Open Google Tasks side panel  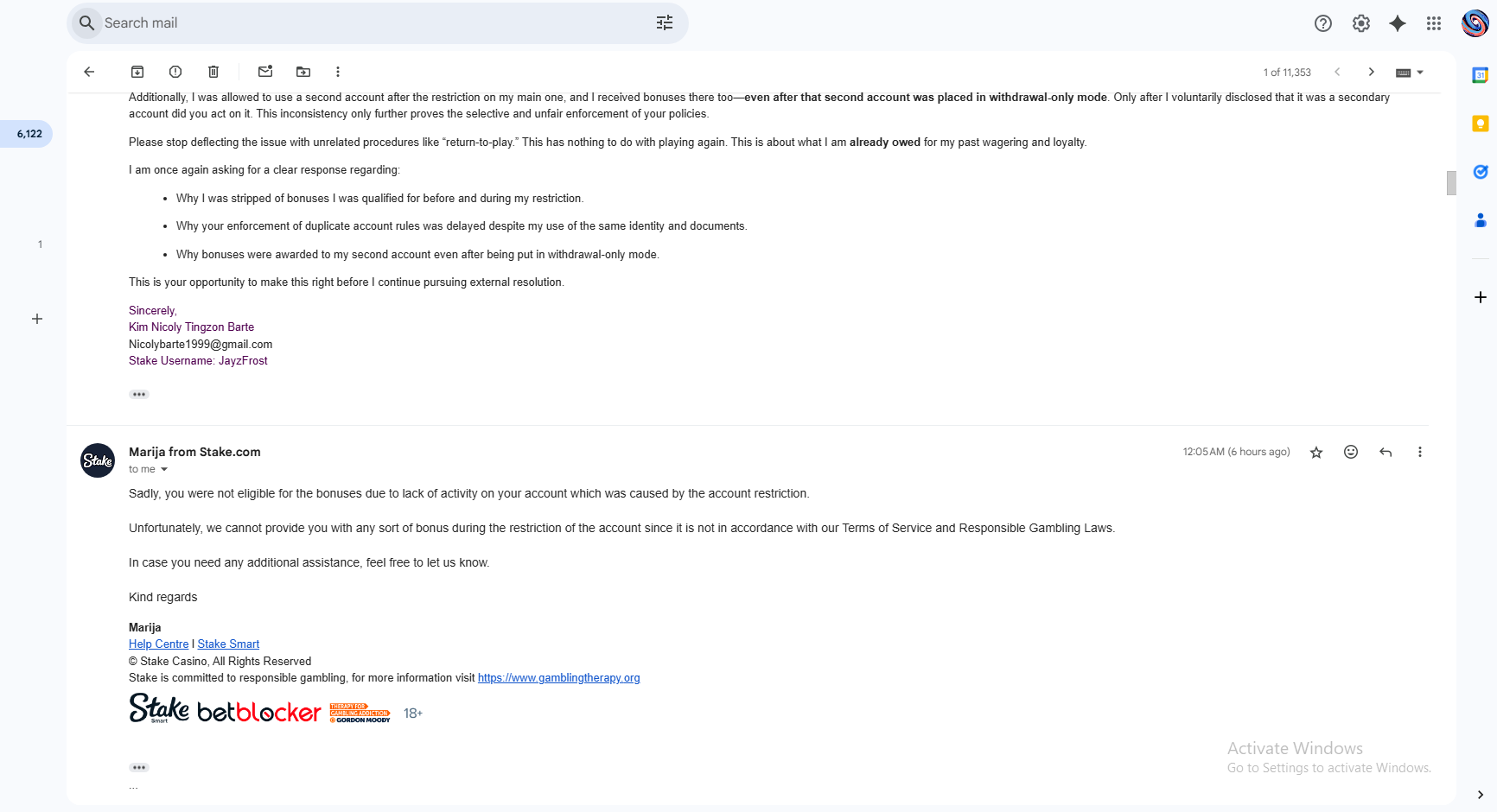[x=1481, y=172]
